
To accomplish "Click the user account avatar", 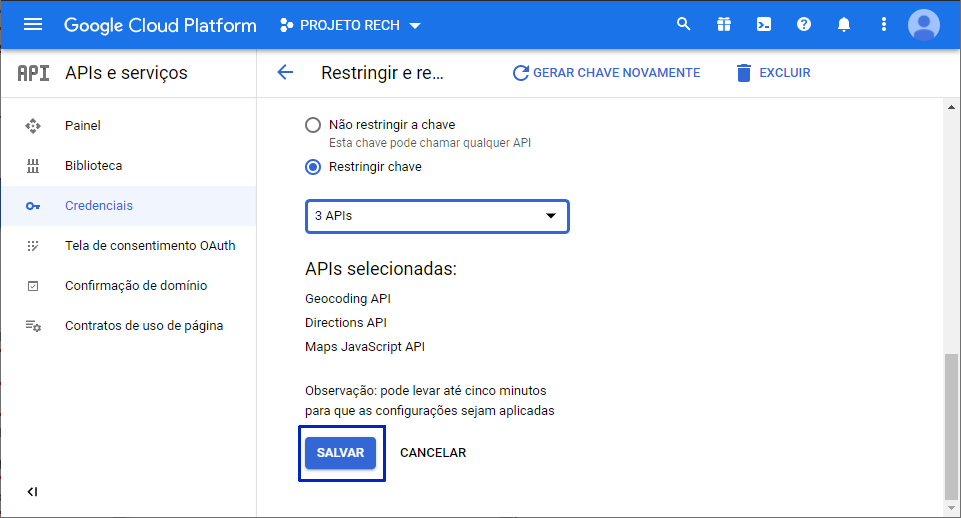I will click(923, 25).
